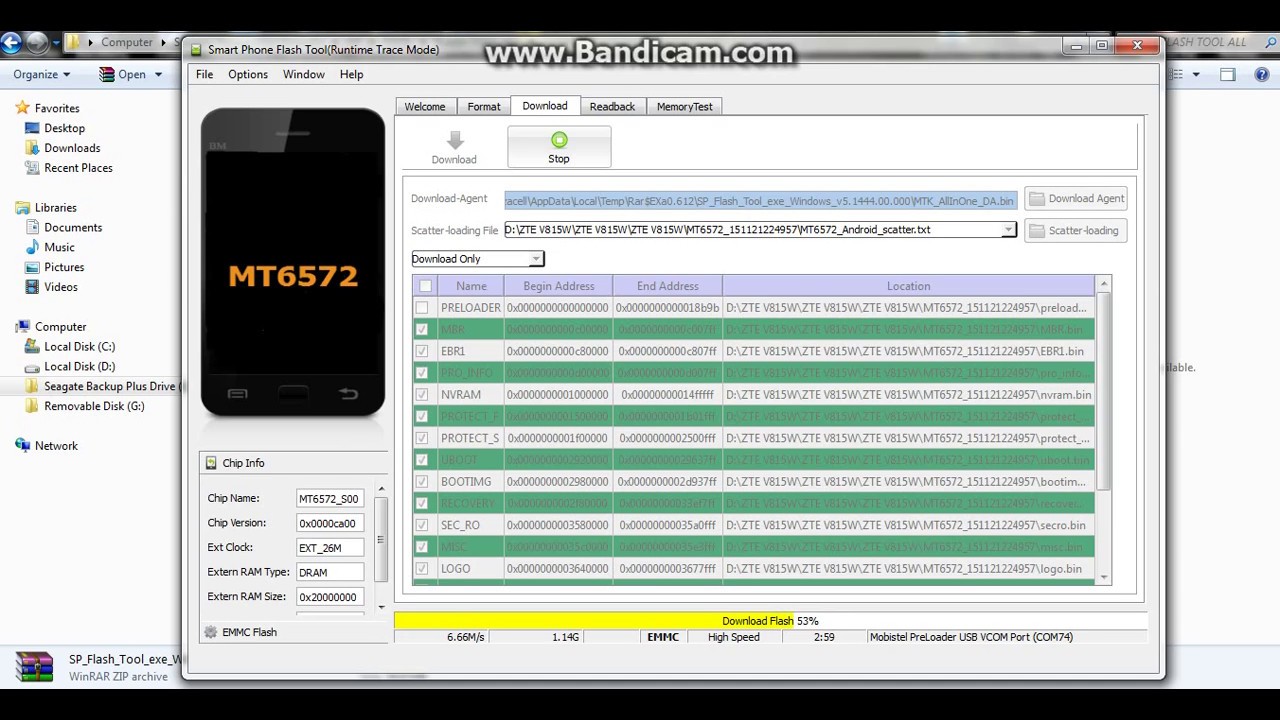Screen dimensions: 1280x720
Task: Click the Favorites star icon in Explorer
Action: [22, 108]
